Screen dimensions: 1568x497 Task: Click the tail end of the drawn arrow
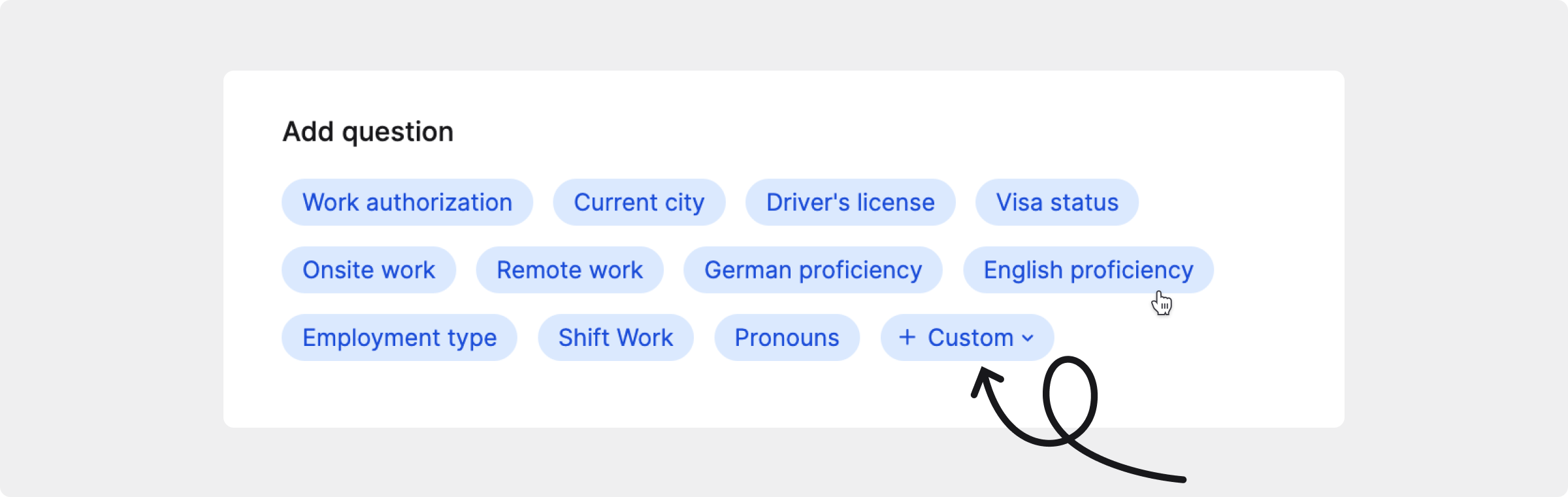pos(1180,480)
